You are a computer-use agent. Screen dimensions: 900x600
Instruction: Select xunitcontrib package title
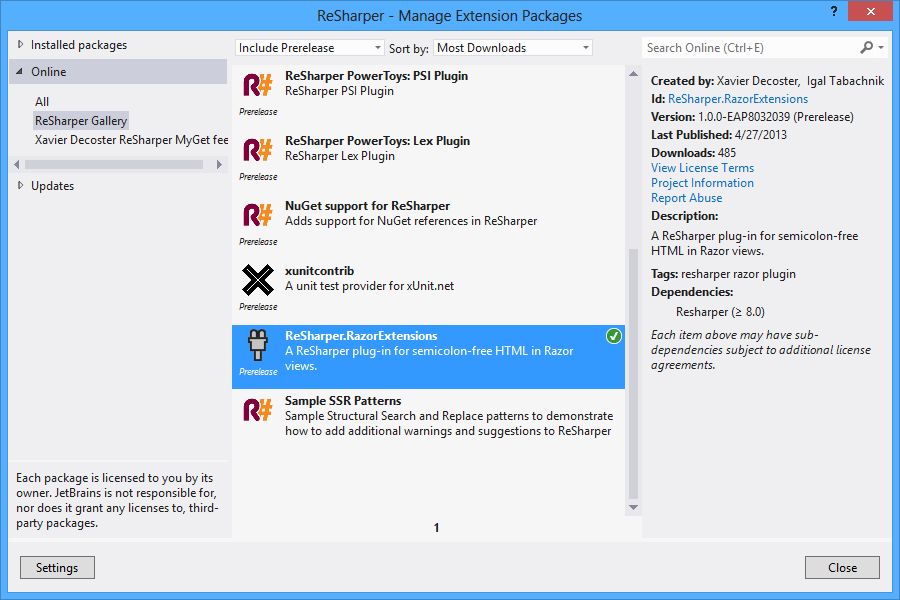point(319,270)
